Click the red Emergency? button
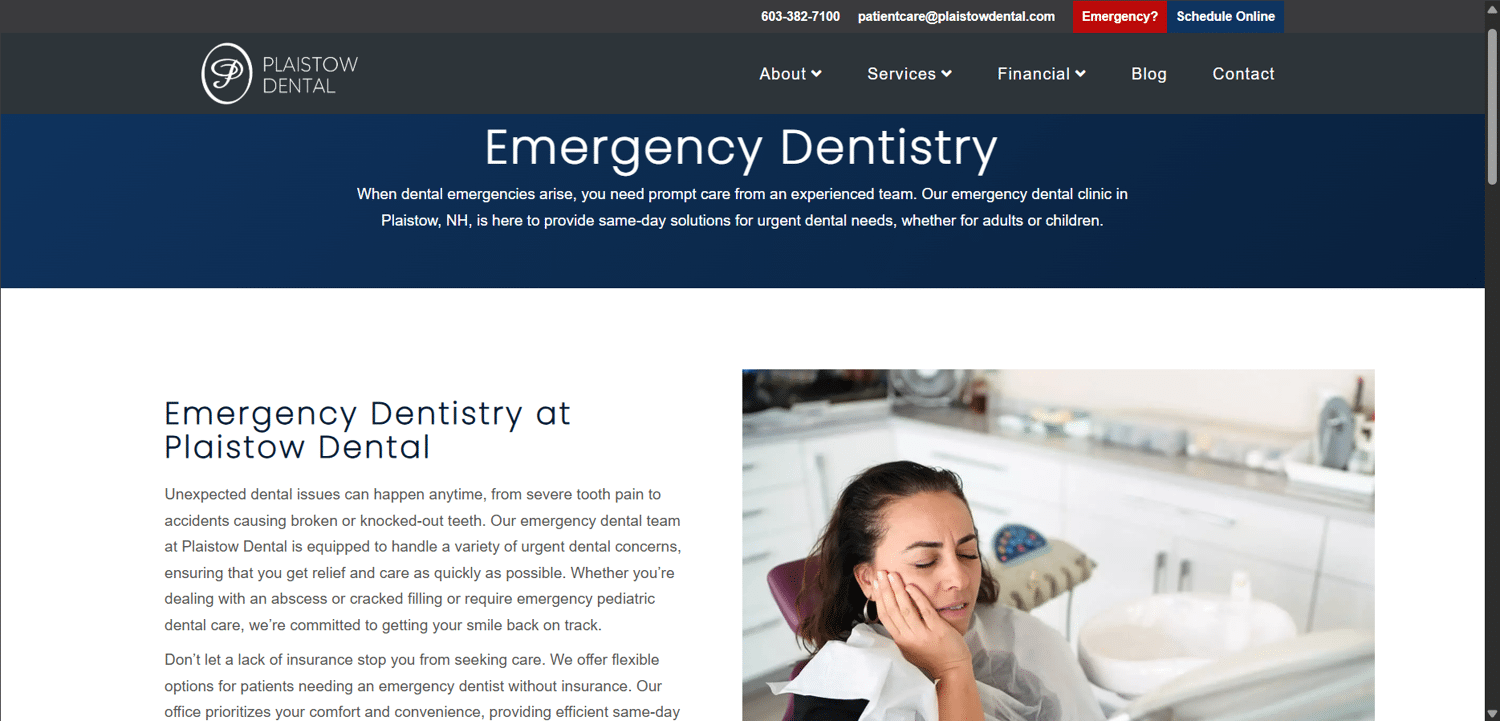 click(1120, 17)
